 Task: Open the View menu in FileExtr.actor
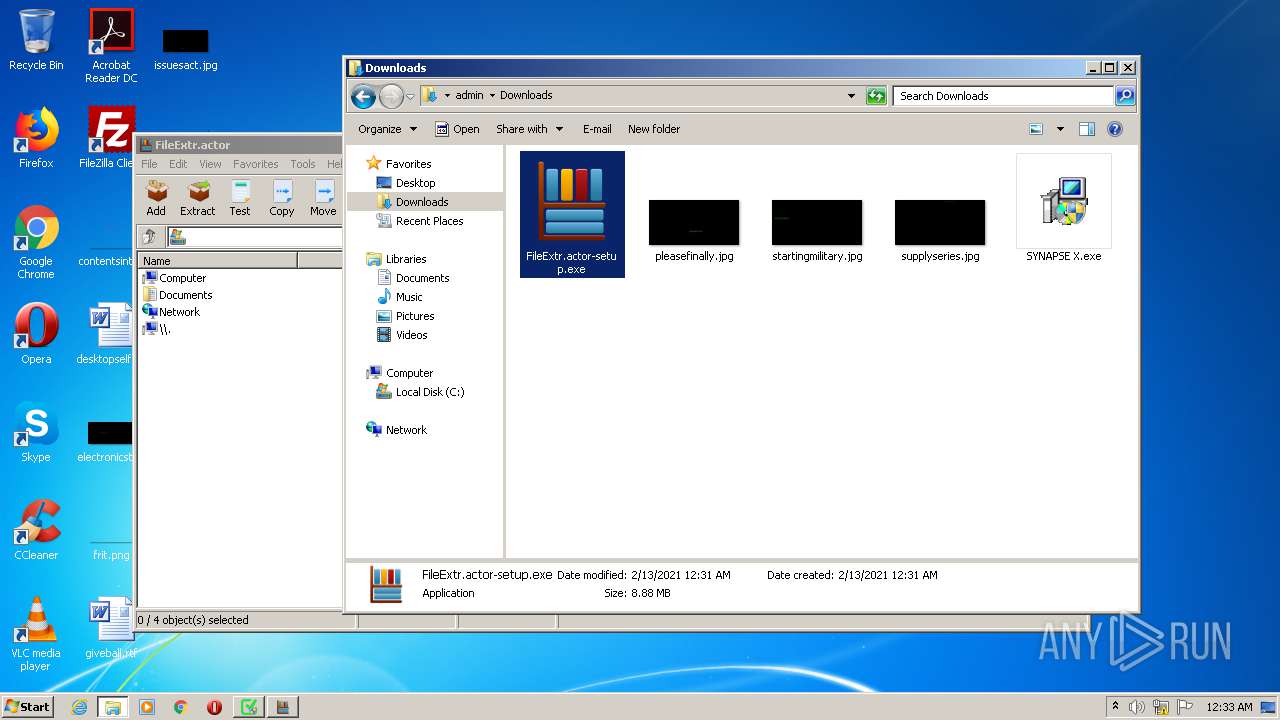coord(210,164)
